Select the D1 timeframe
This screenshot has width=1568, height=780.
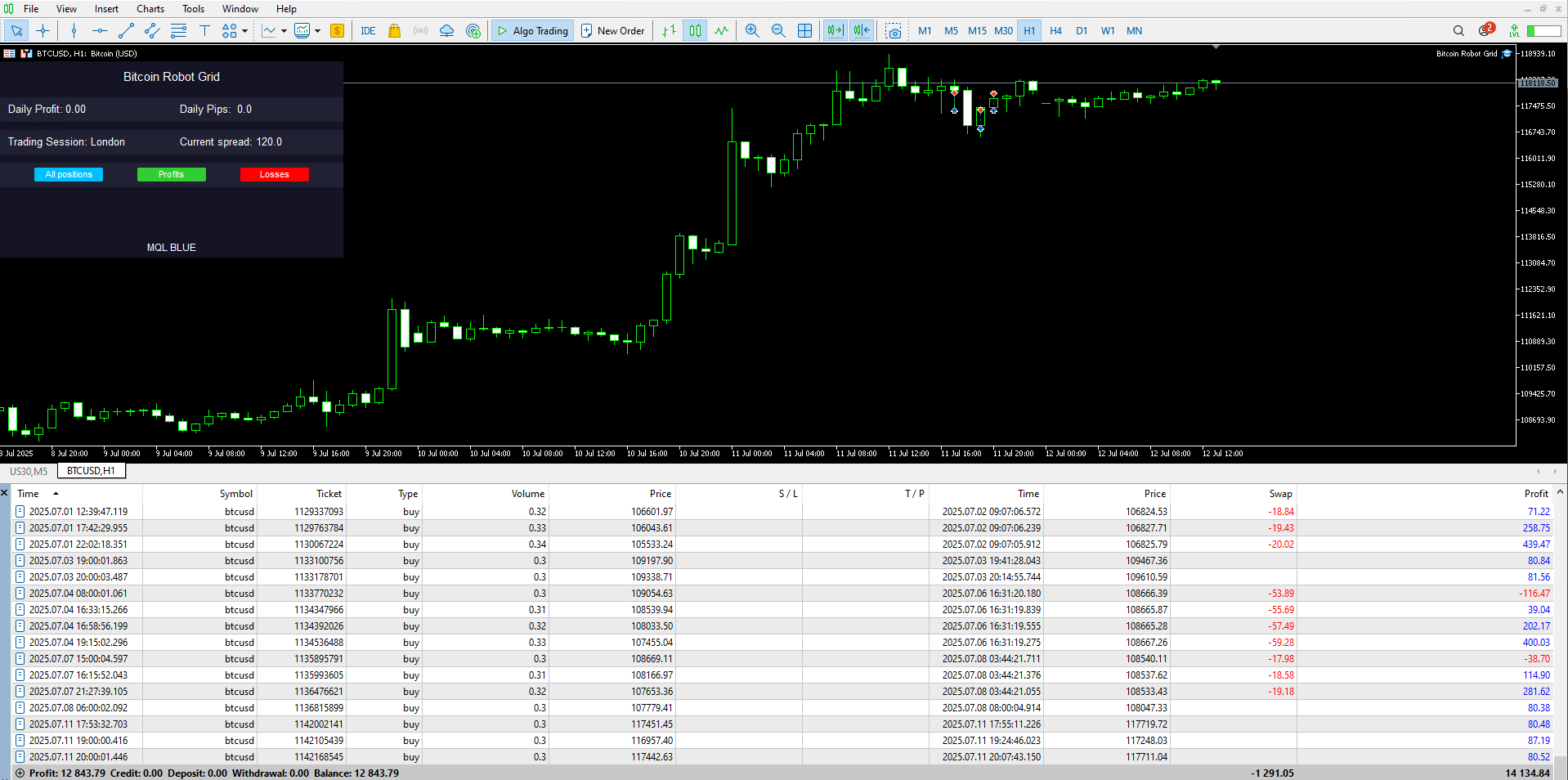point(1082,31)
